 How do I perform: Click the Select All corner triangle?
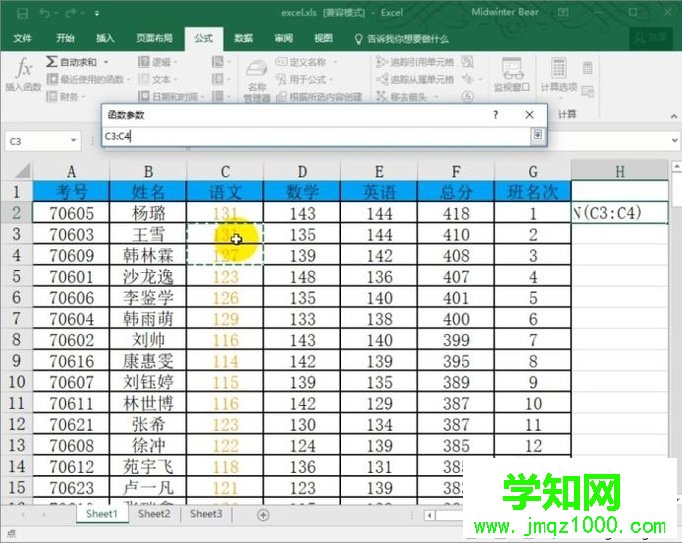point(22,171)
